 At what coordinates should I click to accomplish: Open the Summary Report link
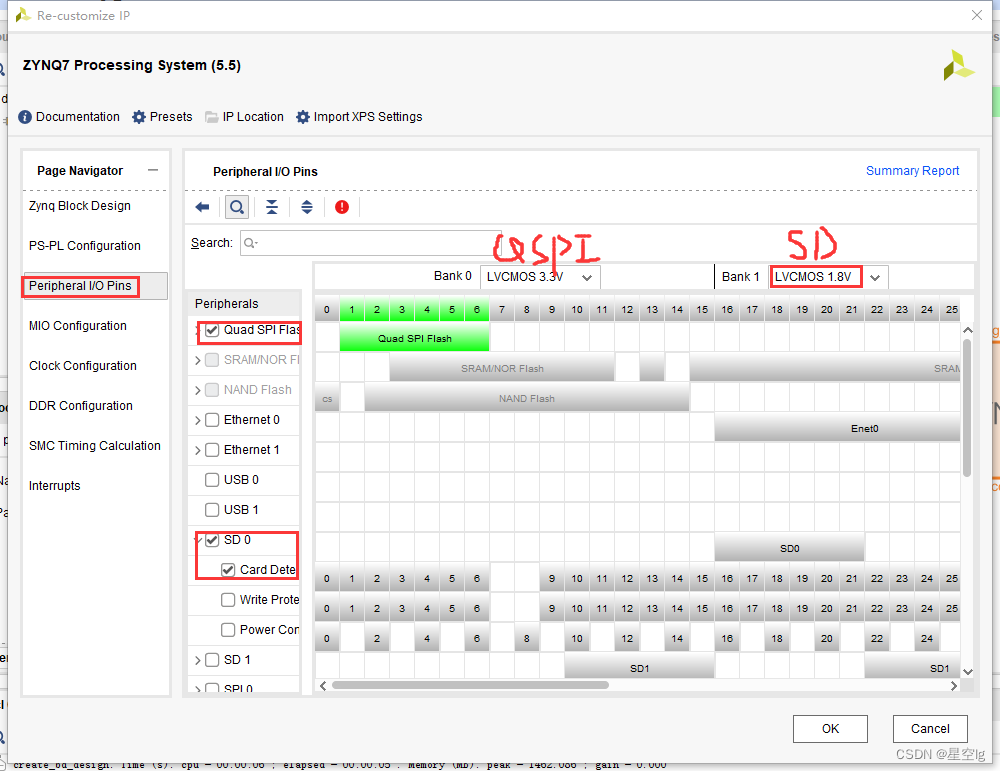click(912, 171)
